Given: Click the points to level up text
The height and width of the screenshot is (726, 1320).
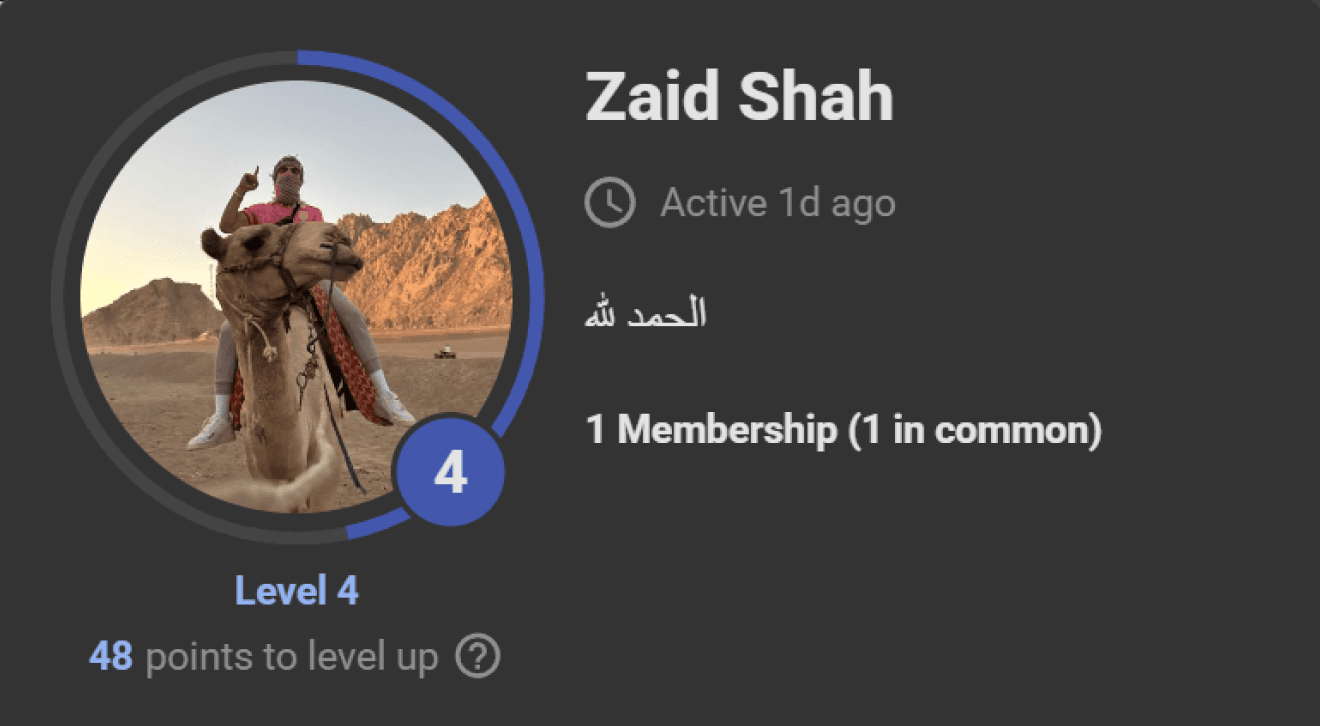Looking at the screenshot, I should pos(292,659).
